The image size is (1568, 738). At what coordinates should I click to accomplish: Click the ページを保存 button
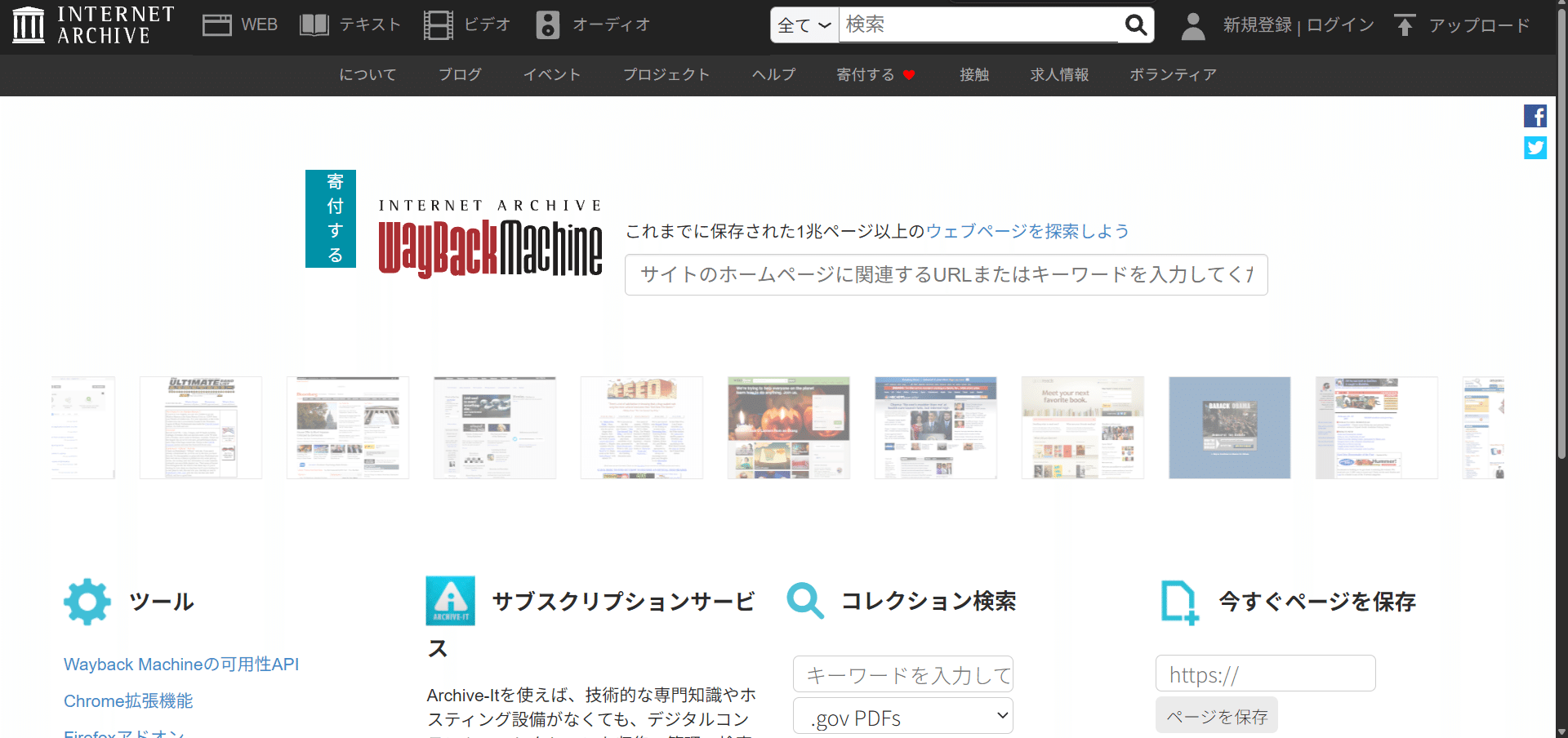(1217, 717)
